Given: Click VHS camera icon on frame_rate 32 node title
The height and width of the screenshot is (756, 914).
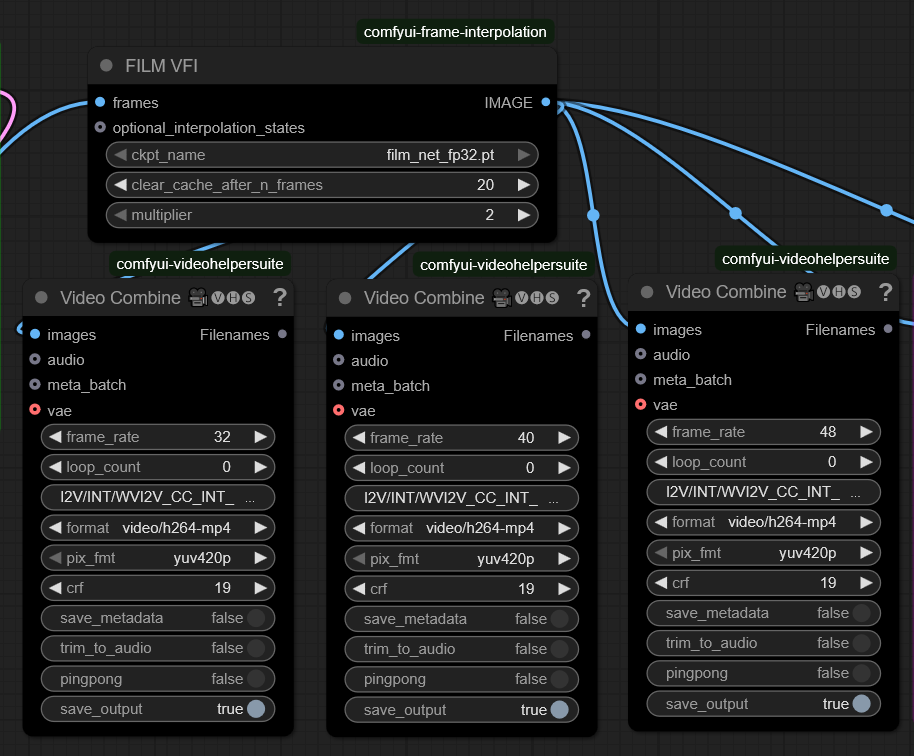Looking at the screenshot, I should pyautogui.click(x=198, y=297).
